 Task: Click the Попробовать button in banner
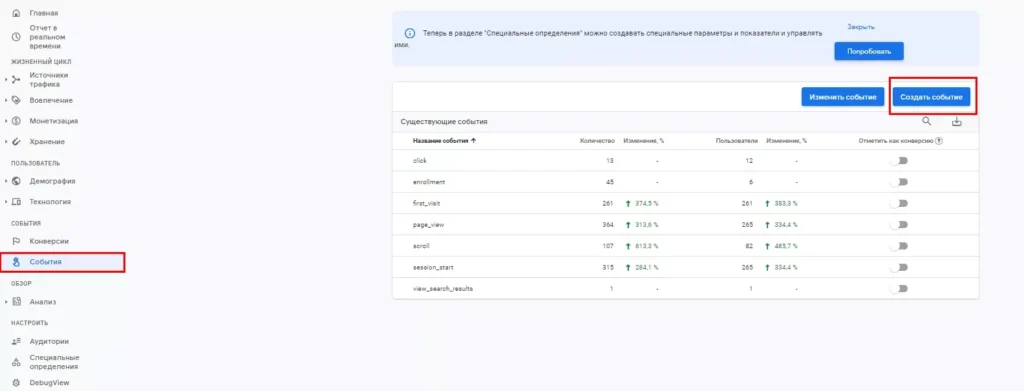869,52
